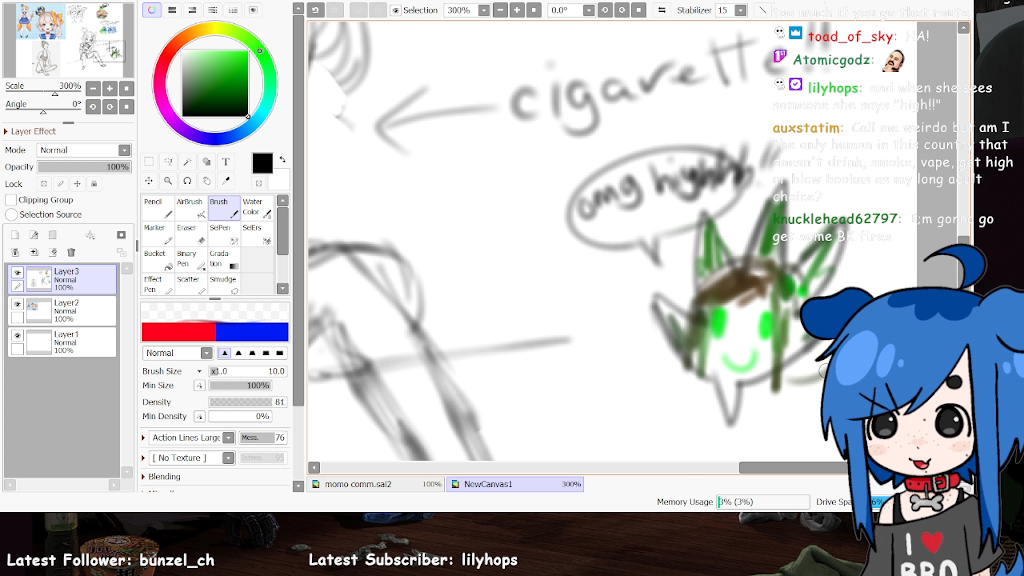Hide Layer3 using its eye icon
The width and height of the screenshot is (1024, 576).
coord(18,272)
